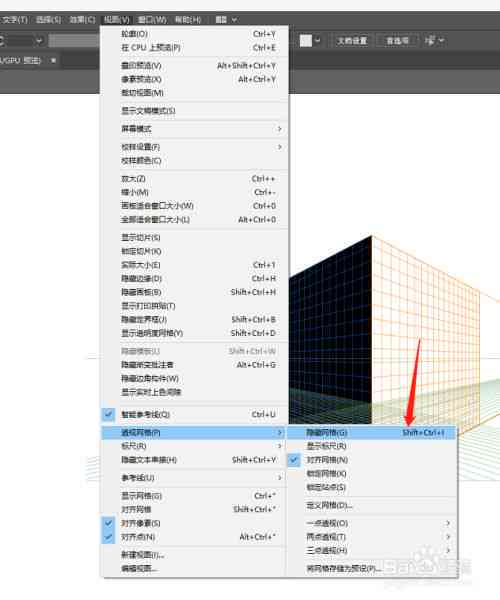Viewport: 500px width, 600px height.
Task: Select overprint preview Alt+Shift+Ctrl+Y entry
Action: pos(194,65)
